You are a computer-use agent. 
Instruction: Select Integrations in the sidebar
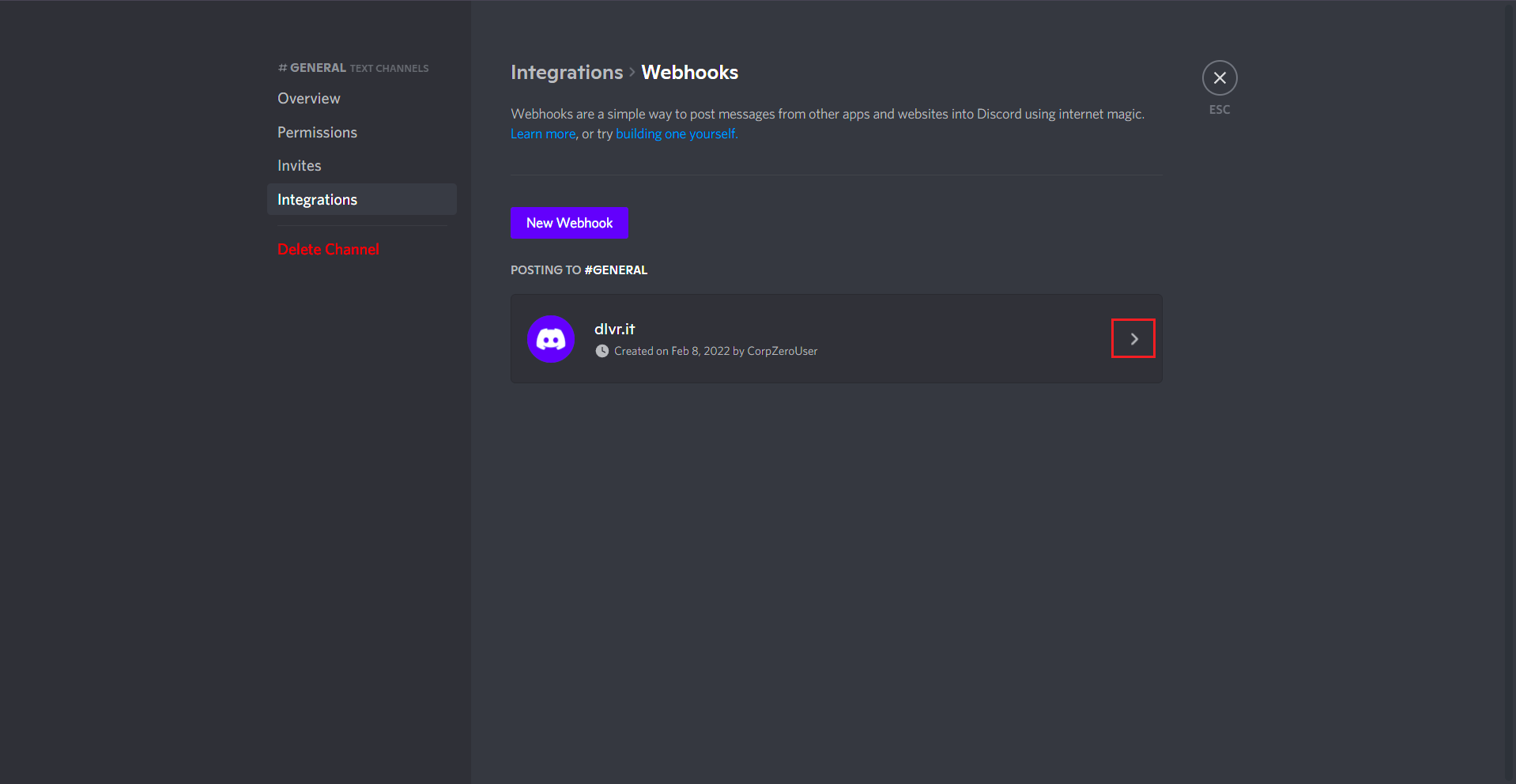click(x=317, y=200)
